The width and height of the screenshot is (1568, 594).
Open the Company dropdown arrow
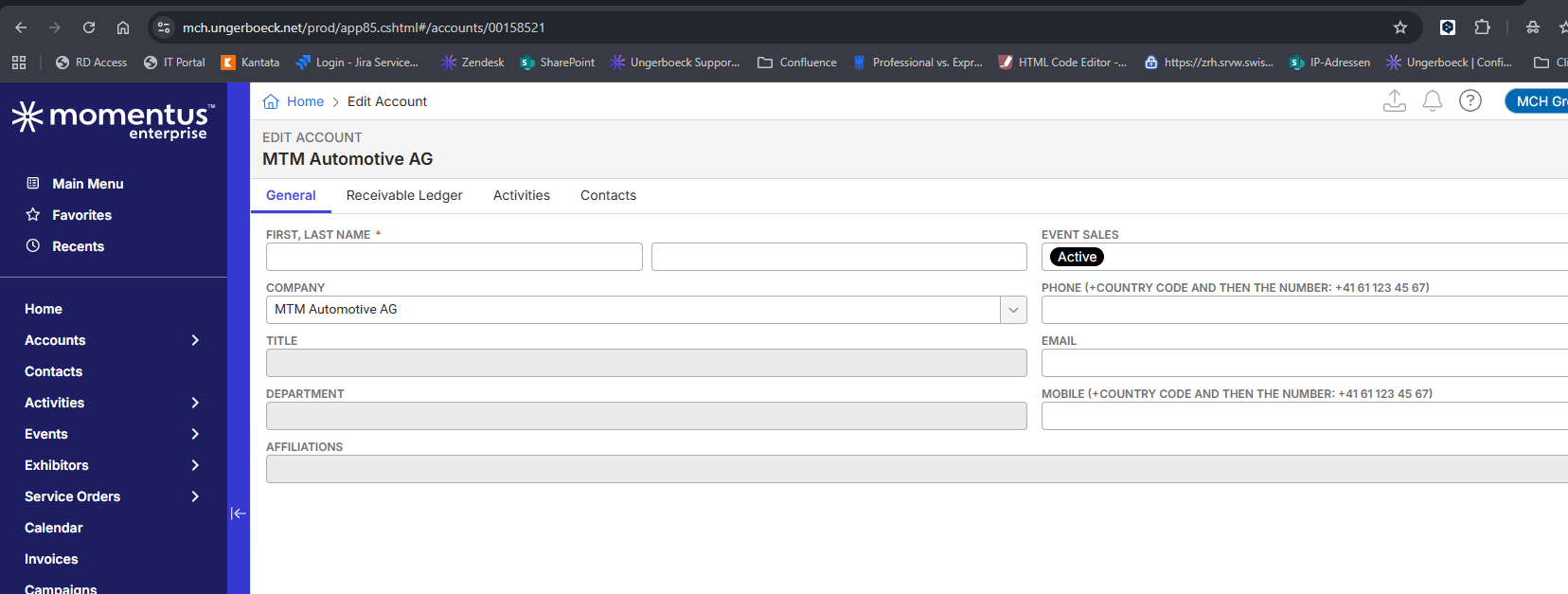click(1013, 310)
